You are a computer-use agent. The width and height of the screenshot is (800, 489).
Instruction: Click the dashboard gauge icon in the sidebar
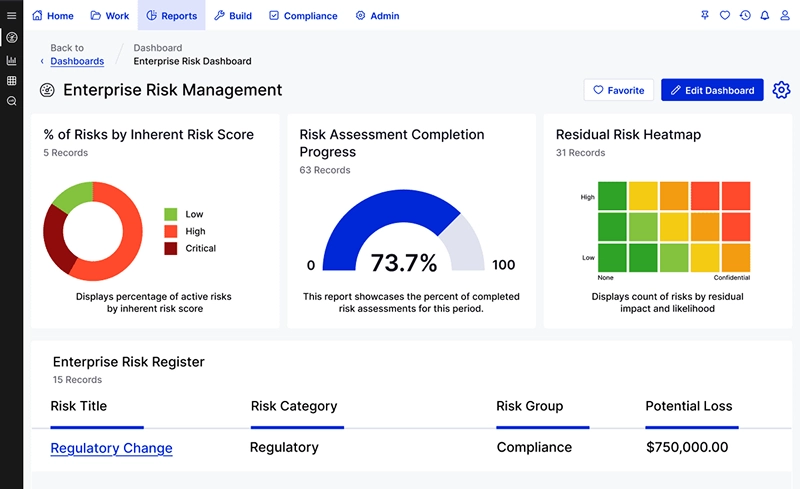click(11, 38)
